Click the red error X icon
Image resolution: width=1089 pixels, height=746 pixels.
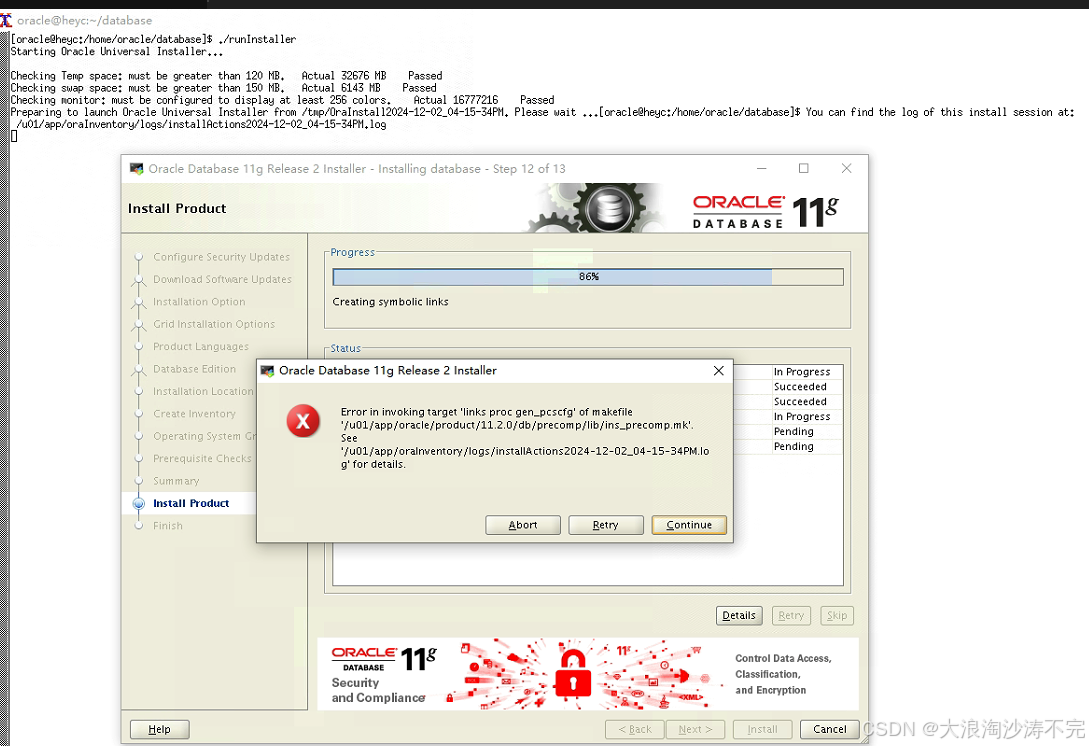(303, 421)
